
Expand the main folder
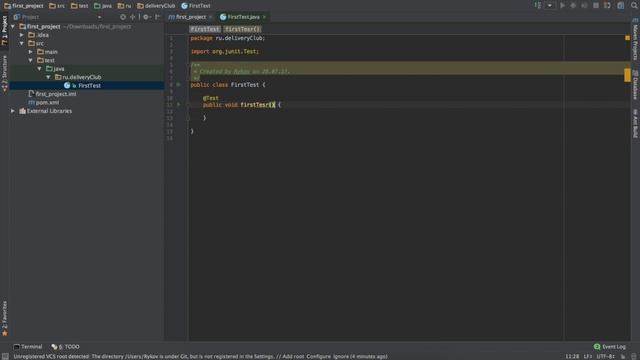[x=31, y=52]
